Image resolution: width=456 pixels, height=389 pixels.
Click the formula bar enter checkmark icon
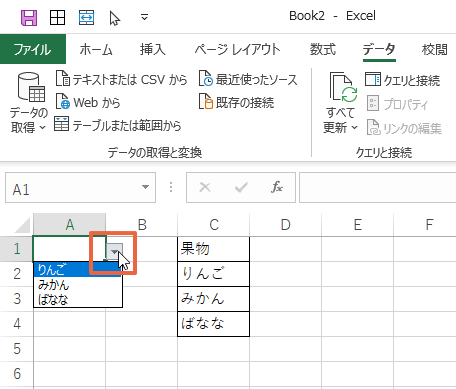(241, 187)
